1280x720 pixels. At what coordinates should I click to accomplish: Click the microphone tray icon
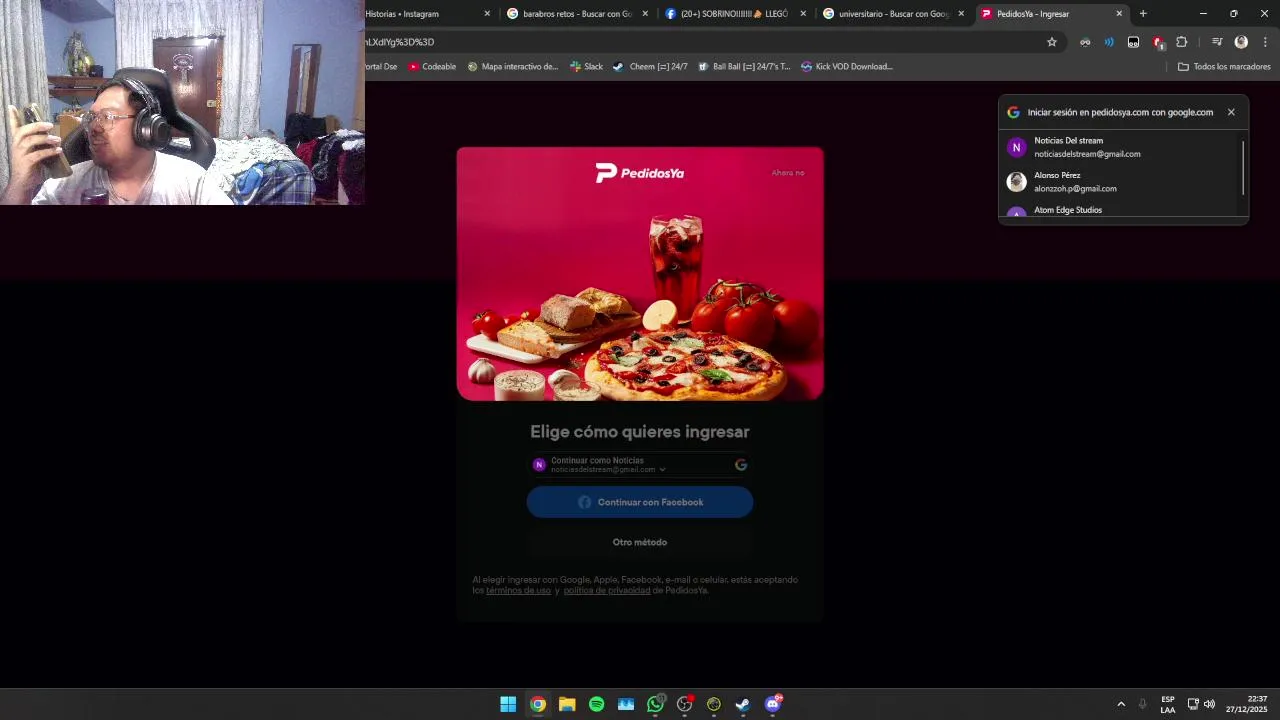tap(1143, 704)
